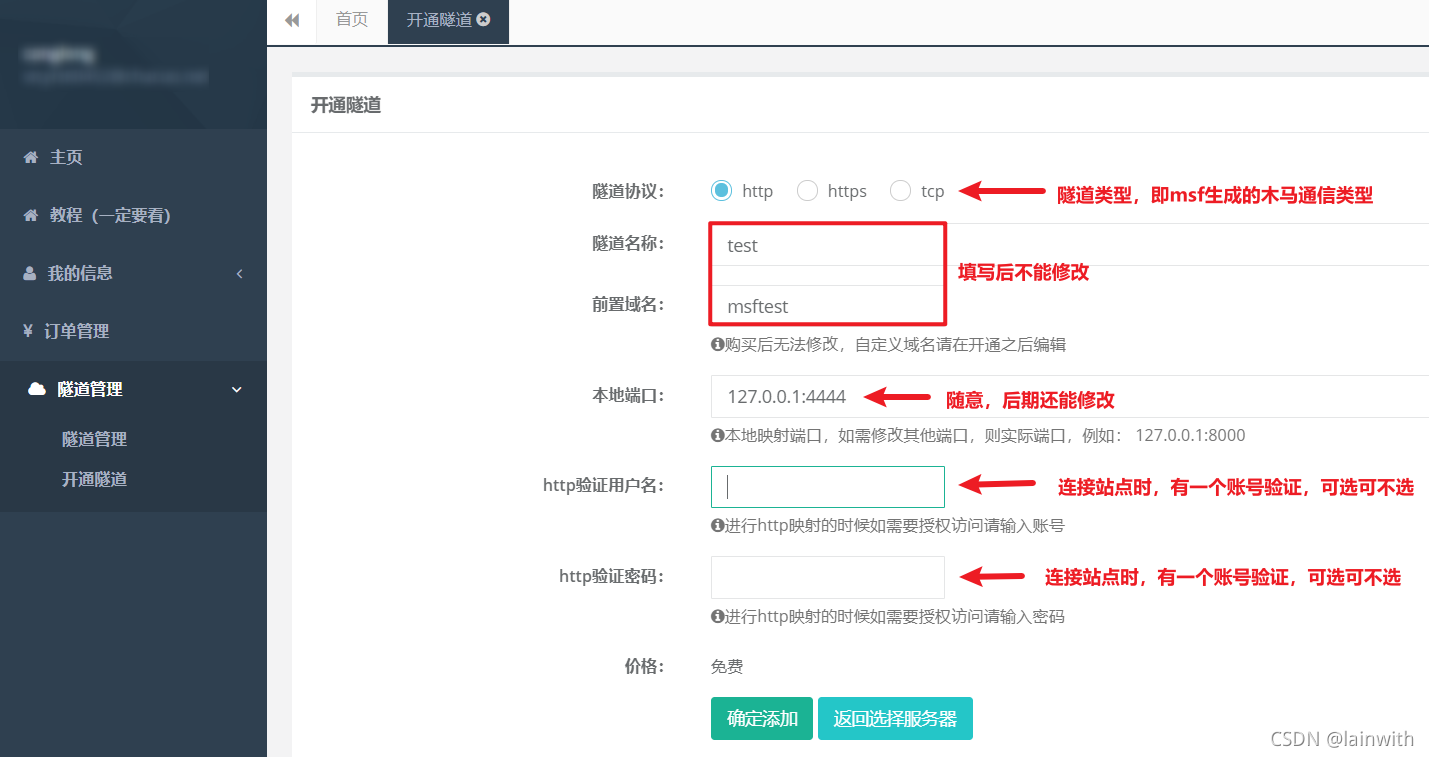Click home icon beside 教程
Viewport: 1429px width, 757px height.
(x=31, y=215)
